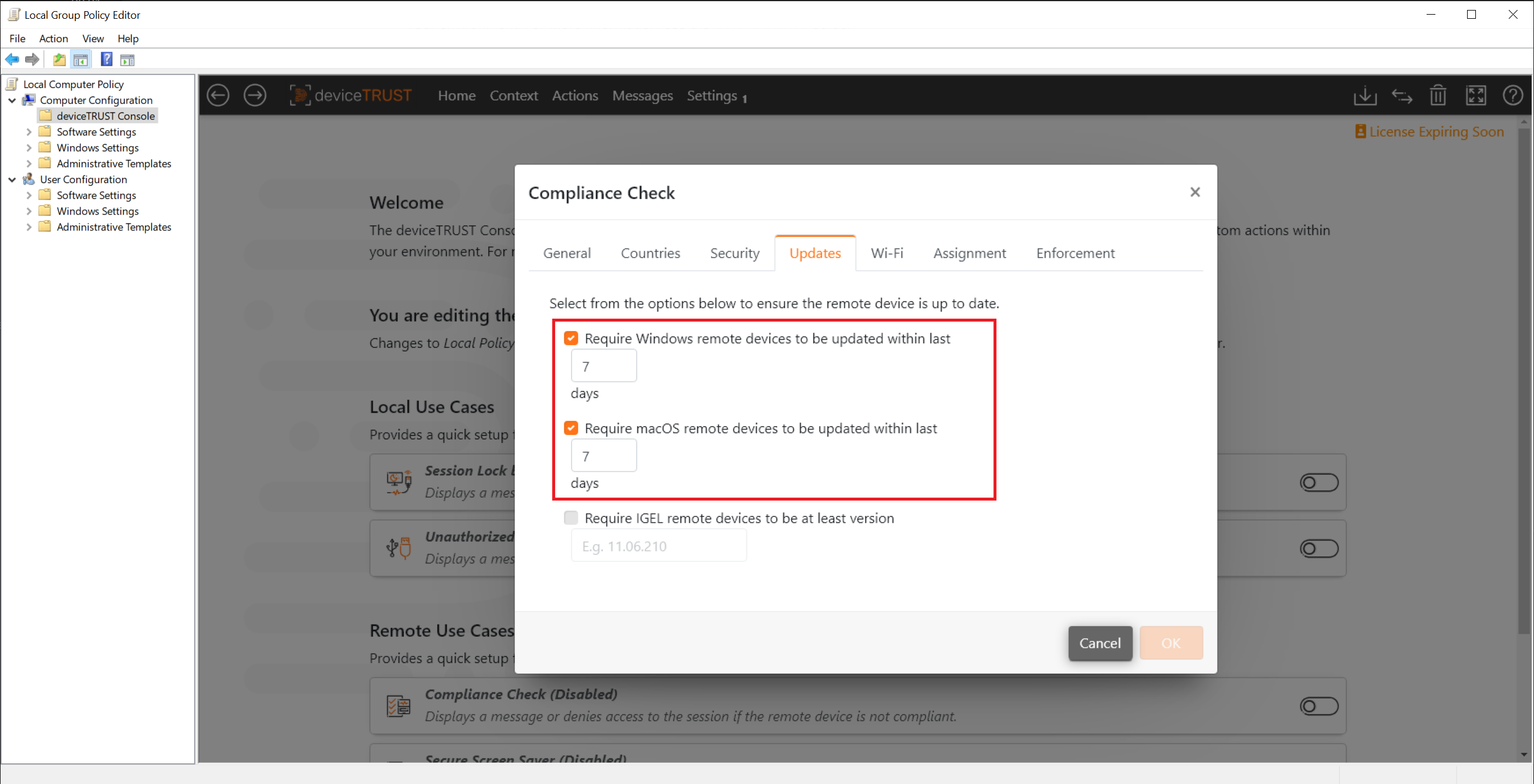Click the trash delete icon in the console header
This screenshot has width=1534, height=784.
[1438, 95]
